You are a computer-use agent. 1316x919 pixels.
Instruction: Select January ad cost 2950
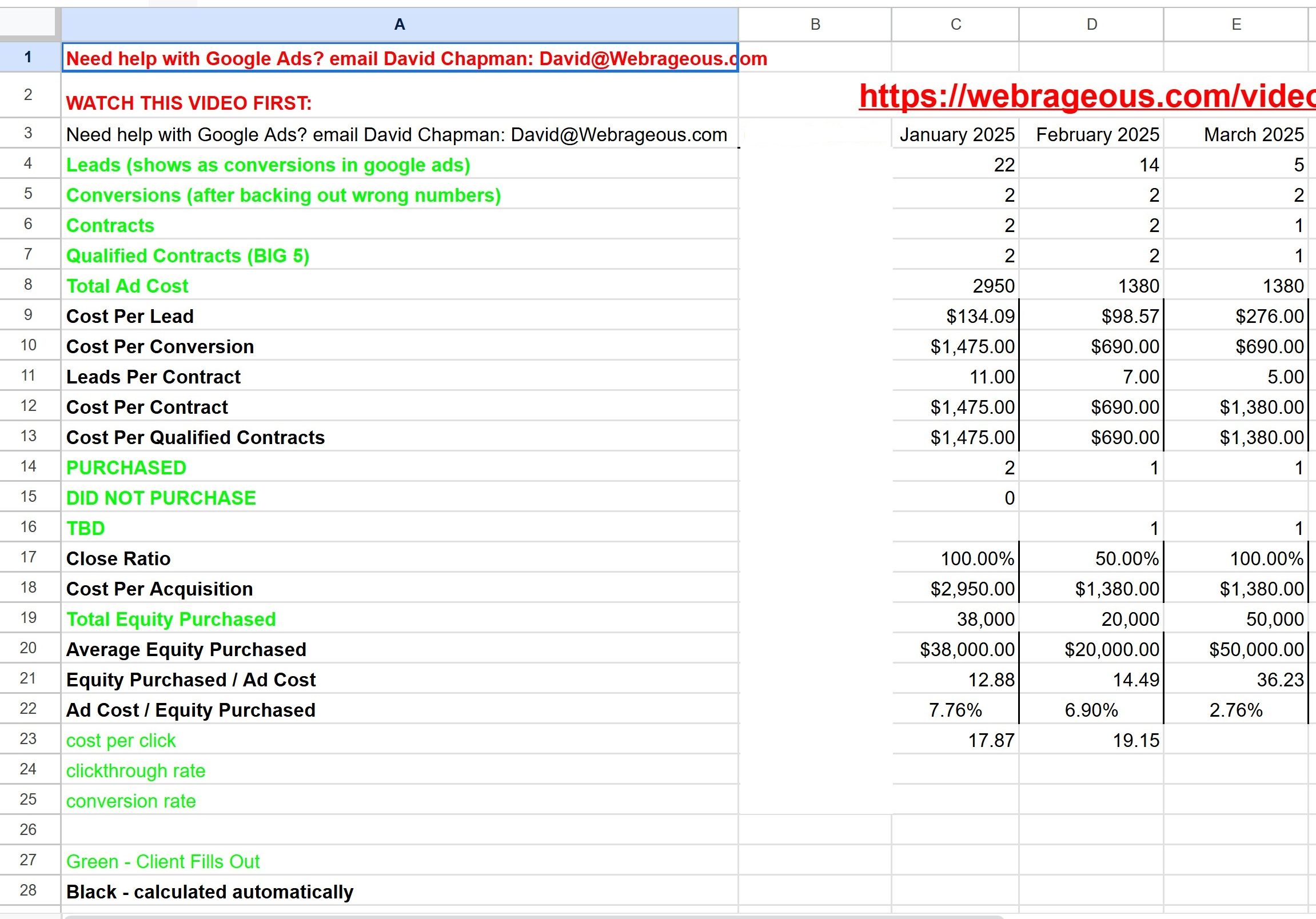[x=955, y=285]
